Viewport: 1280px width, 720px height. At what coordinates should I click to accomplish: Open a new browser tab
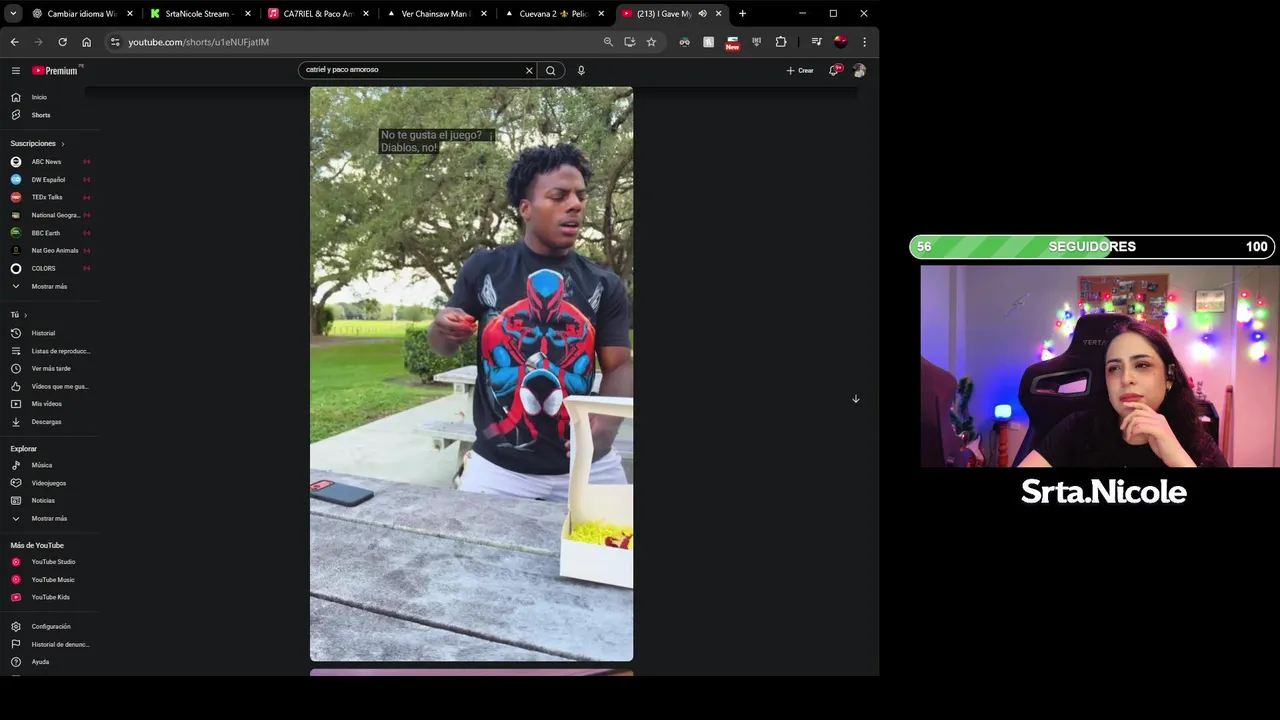coord(742,14)
